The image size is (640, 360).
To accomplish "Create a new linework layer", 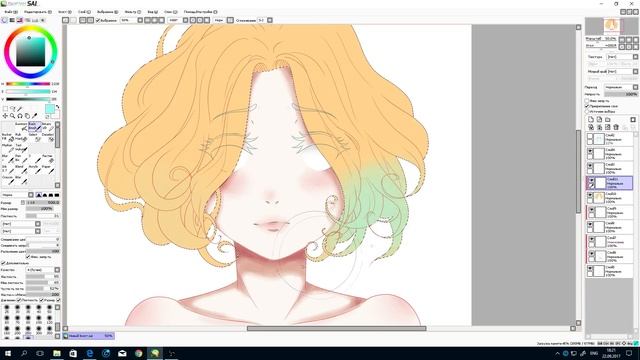I will (599, 120).
